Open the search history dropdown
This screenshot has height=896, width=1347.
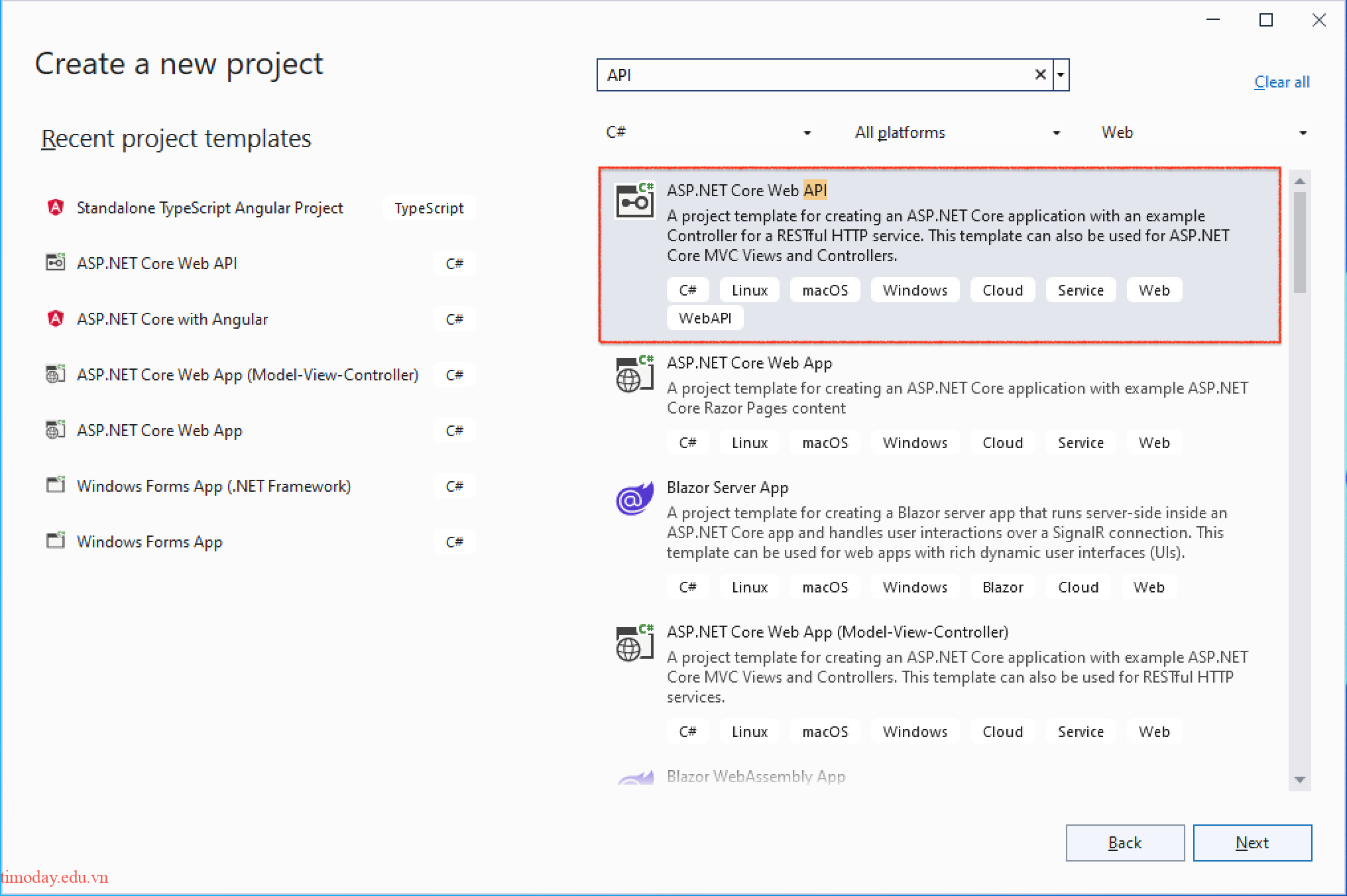[x=1060, y=74]
